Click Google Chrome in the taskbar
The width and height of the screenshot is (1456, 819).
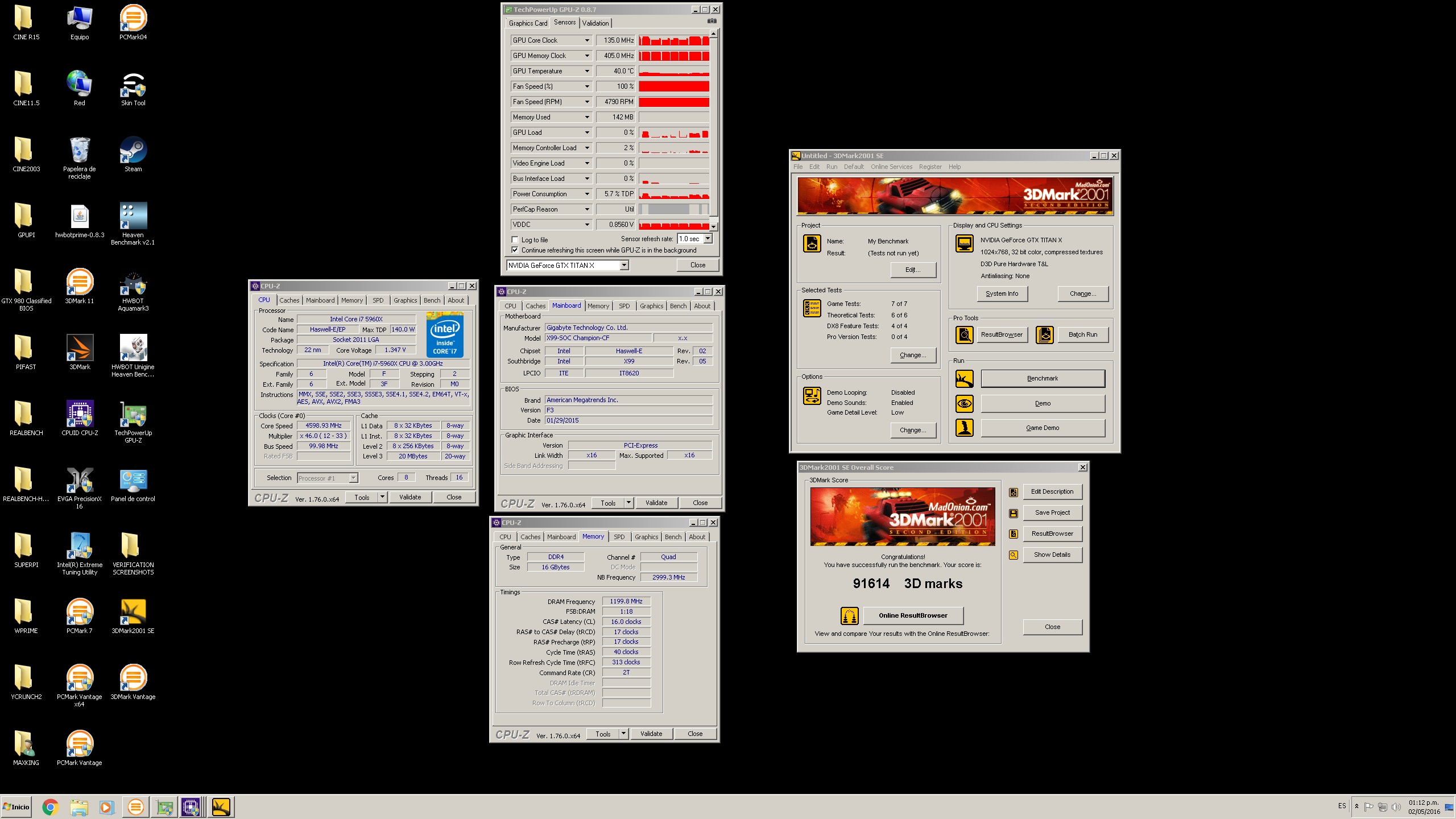point(50,806)
